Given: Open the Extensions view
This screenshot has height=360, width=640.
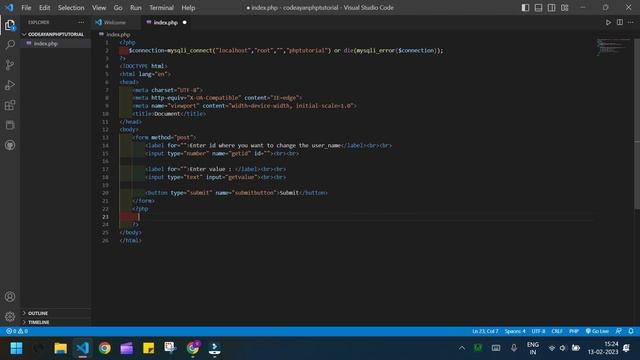Looking at the screenshot, I should coord(10,105).
